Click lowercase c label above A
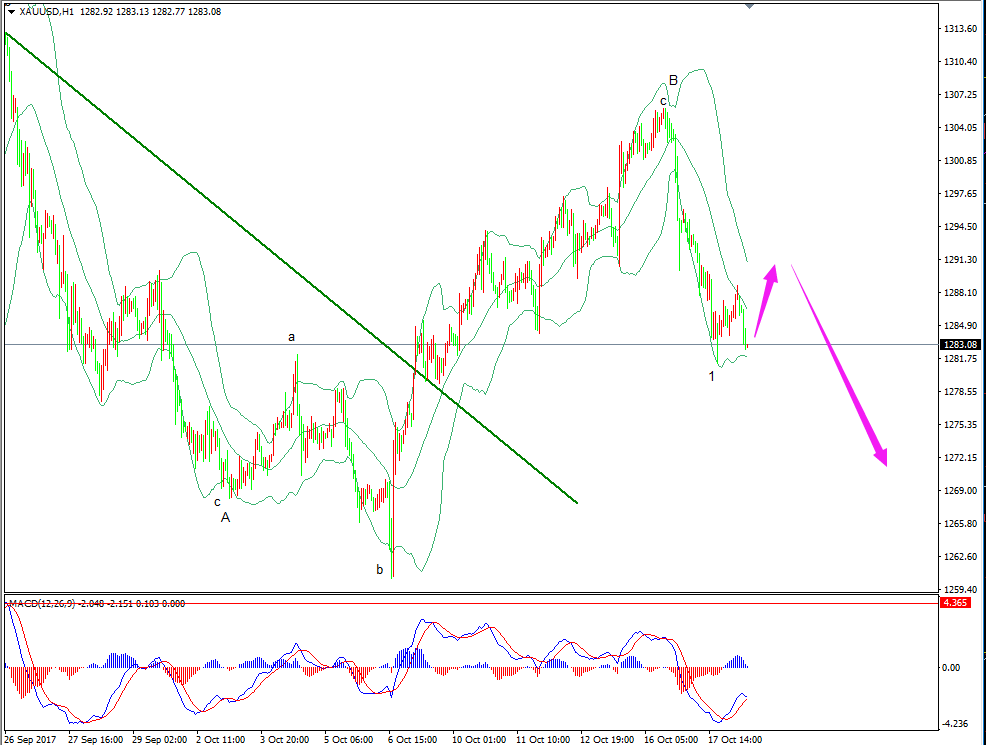The height and width of the screenshot is (745, 986). [x=218, y=502]
